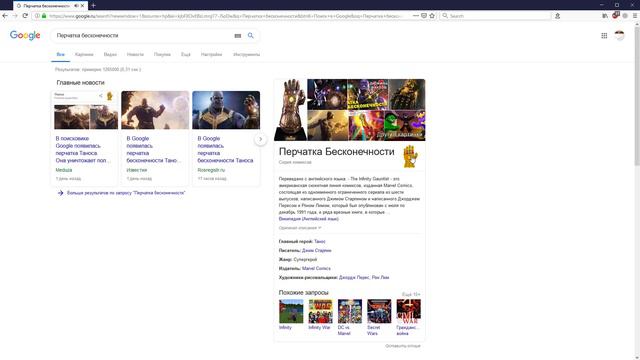Expand the Оригинал описания toggle
640x360 pixels.
click(x=300, y=228)
